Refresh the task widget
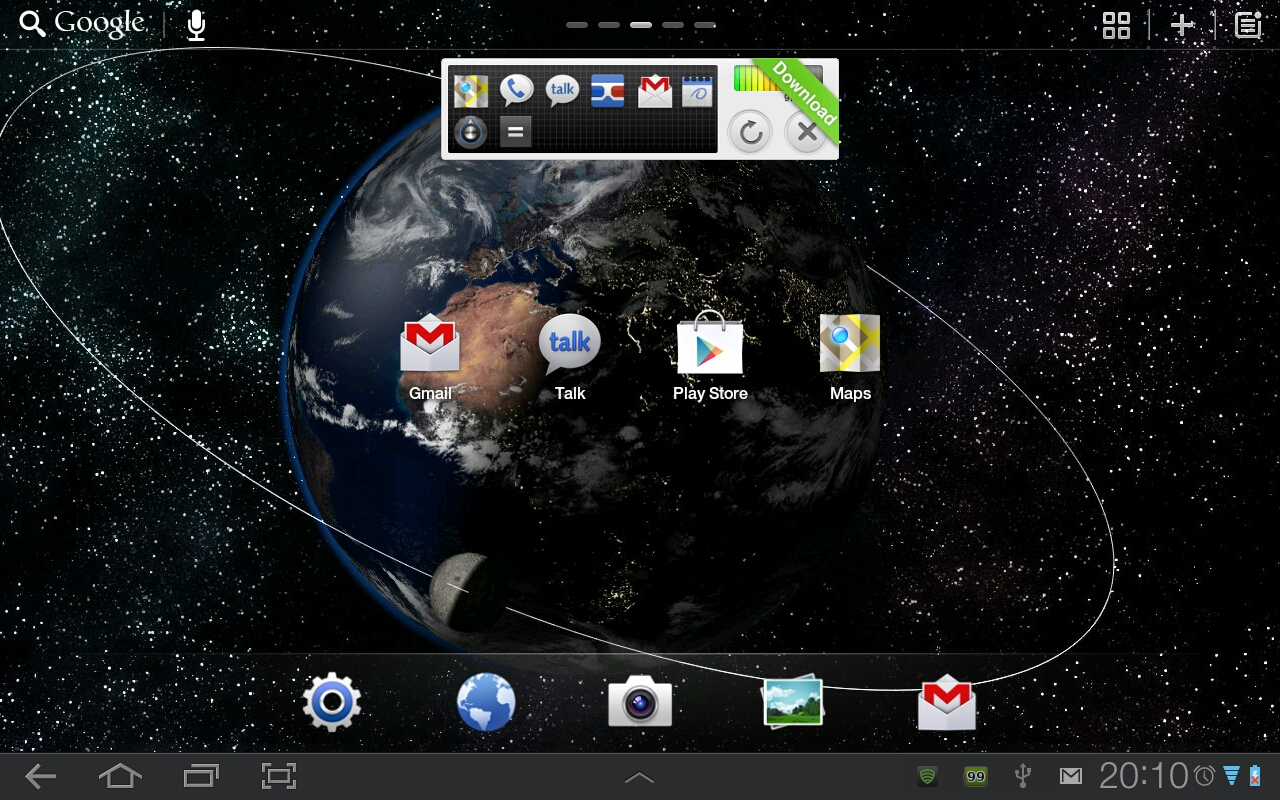 750,132
